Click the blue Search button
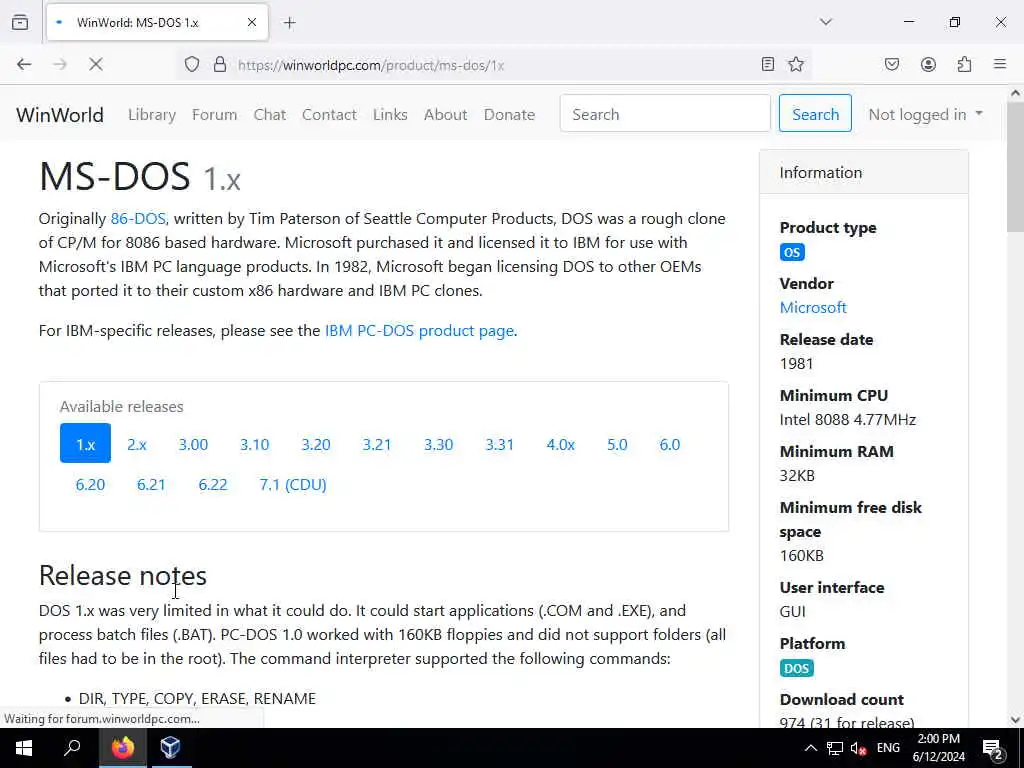Screen dimensions: 1024x768 pos(815,114)
